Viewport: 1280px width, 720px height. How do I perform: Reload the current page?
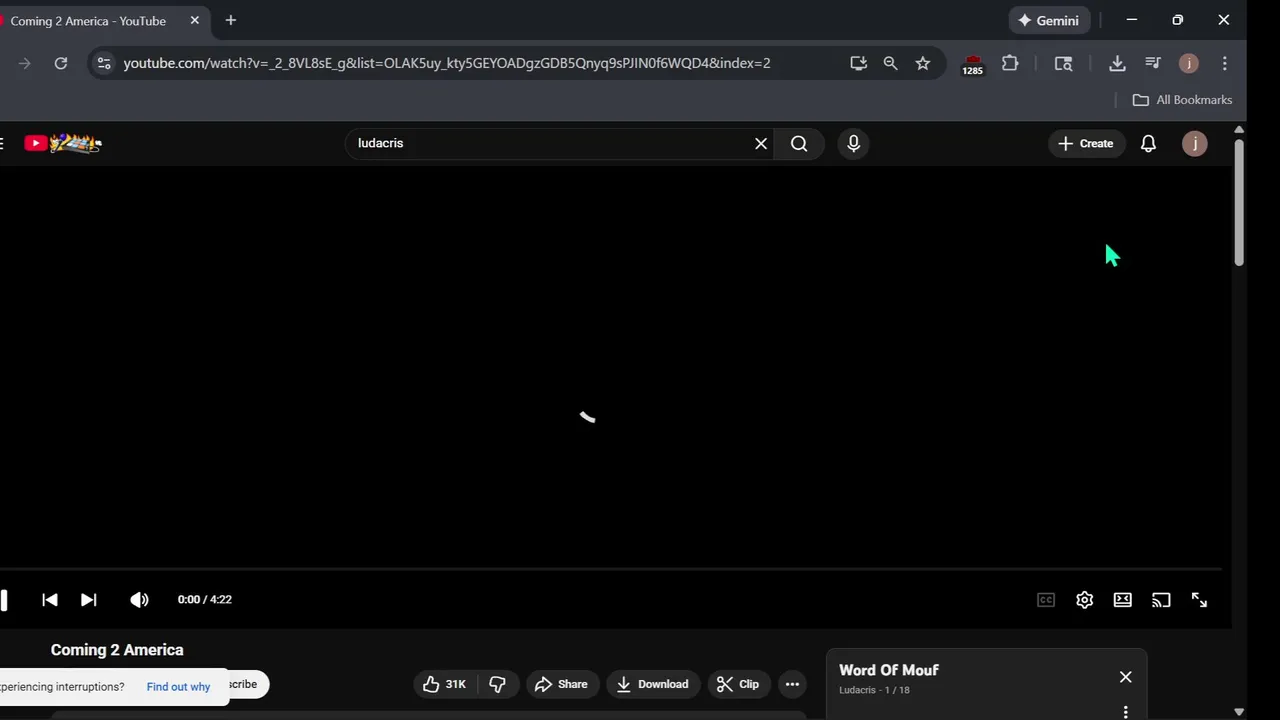pos(61,63)
